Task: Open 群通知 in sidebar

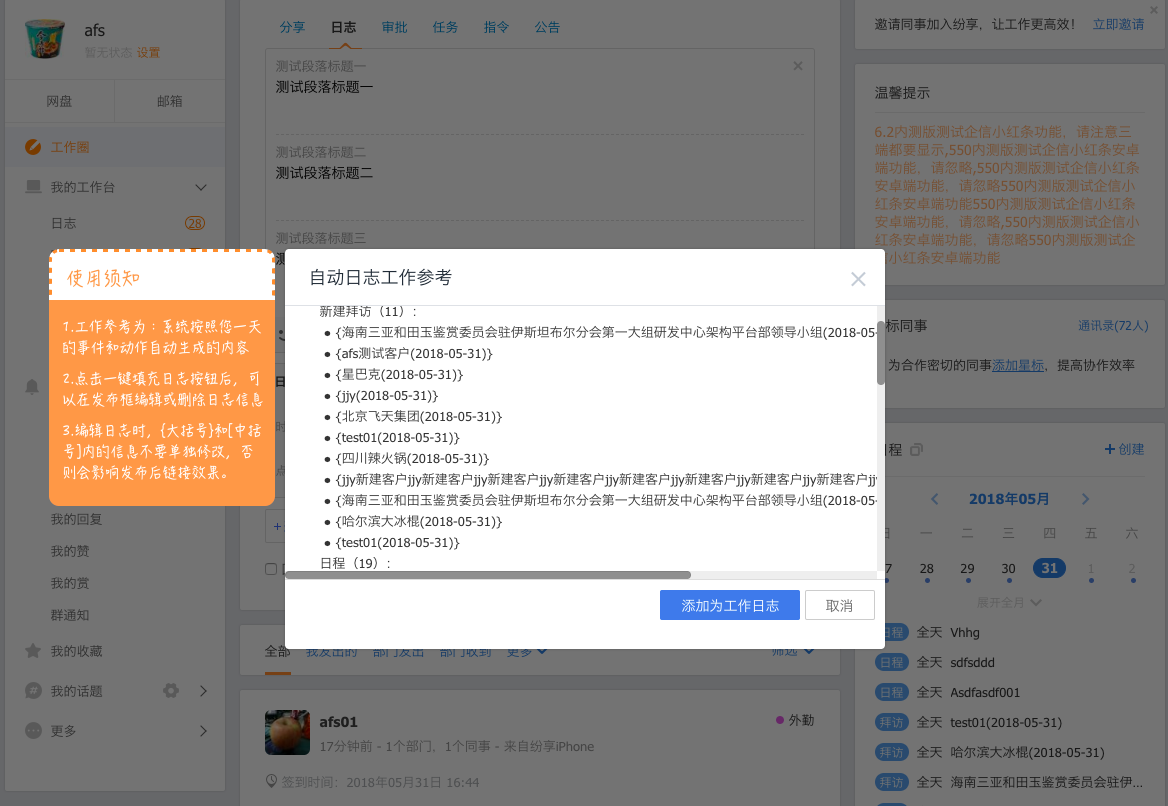Action: pos(70,615)
